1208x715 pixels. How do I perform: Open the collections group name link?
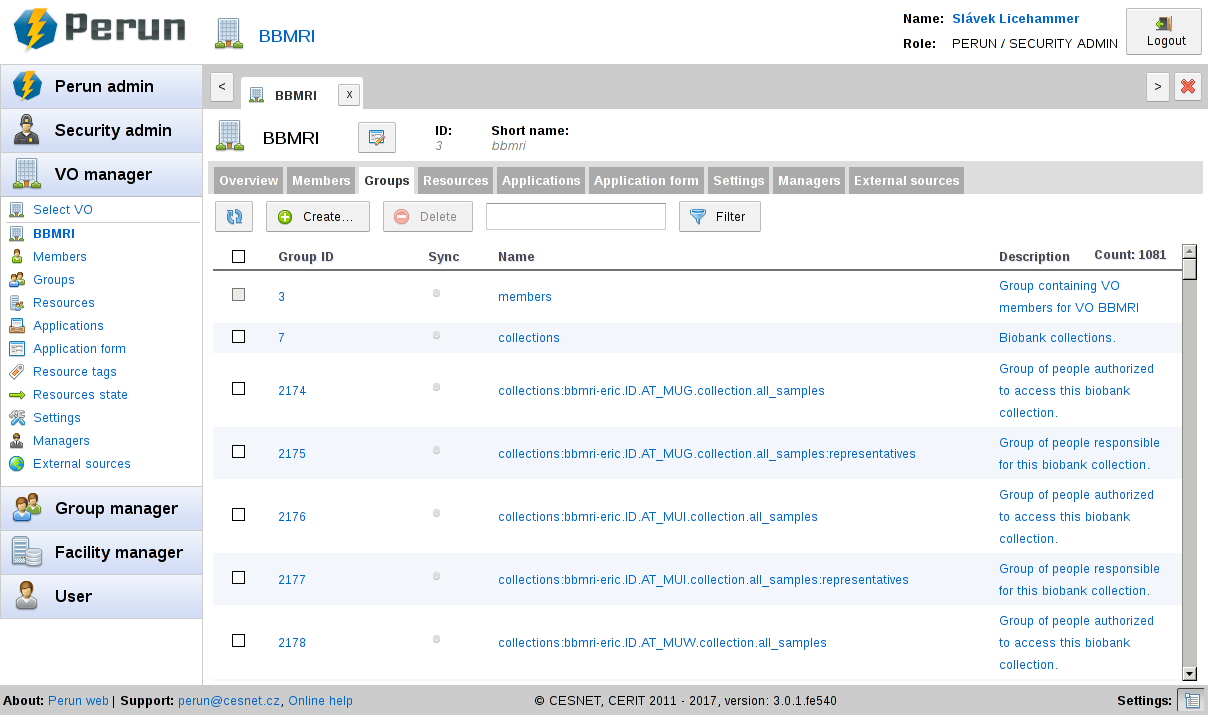[x=529, y=338]
